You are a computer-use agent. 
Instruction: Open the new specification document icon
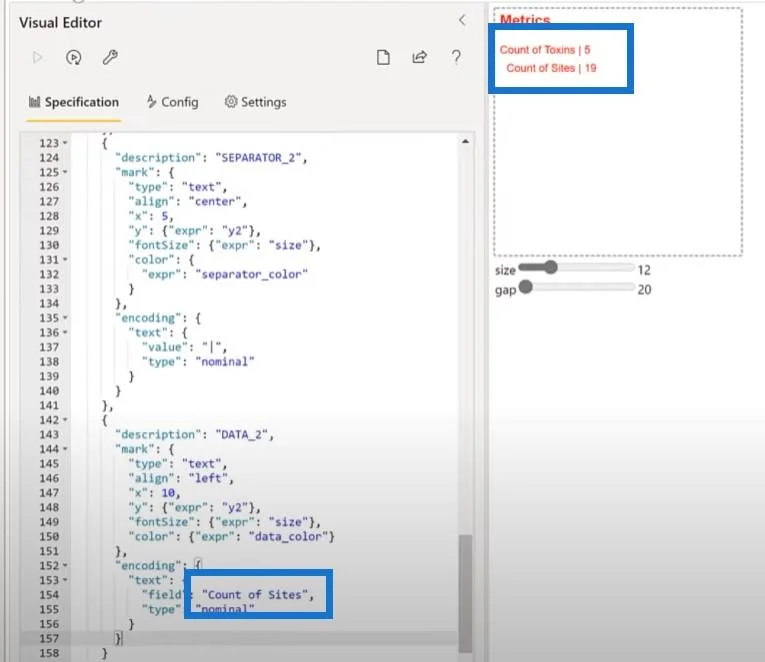point(383,57)
